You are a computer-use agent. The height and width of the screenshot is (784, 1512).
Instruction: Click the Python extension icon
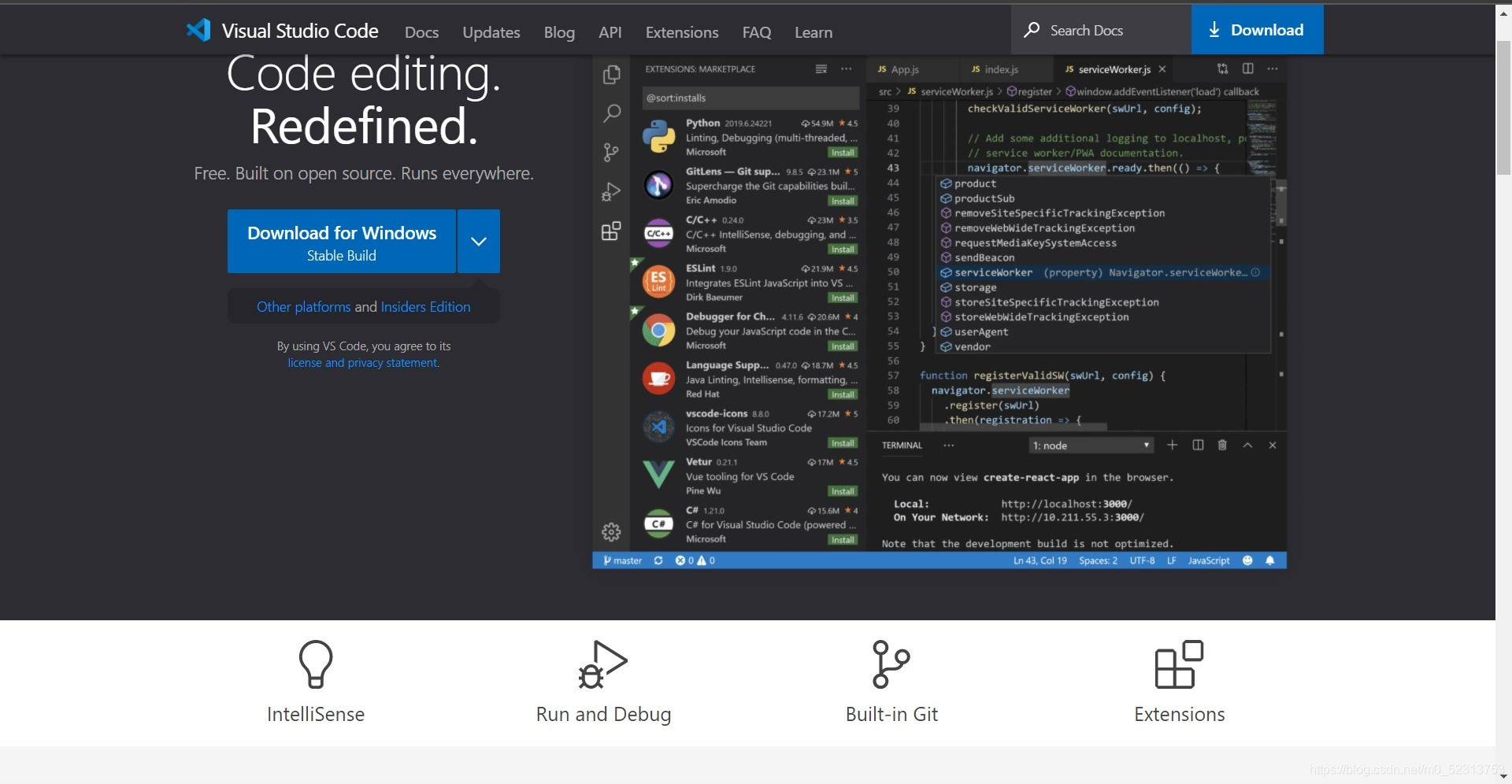coord(658,136)
